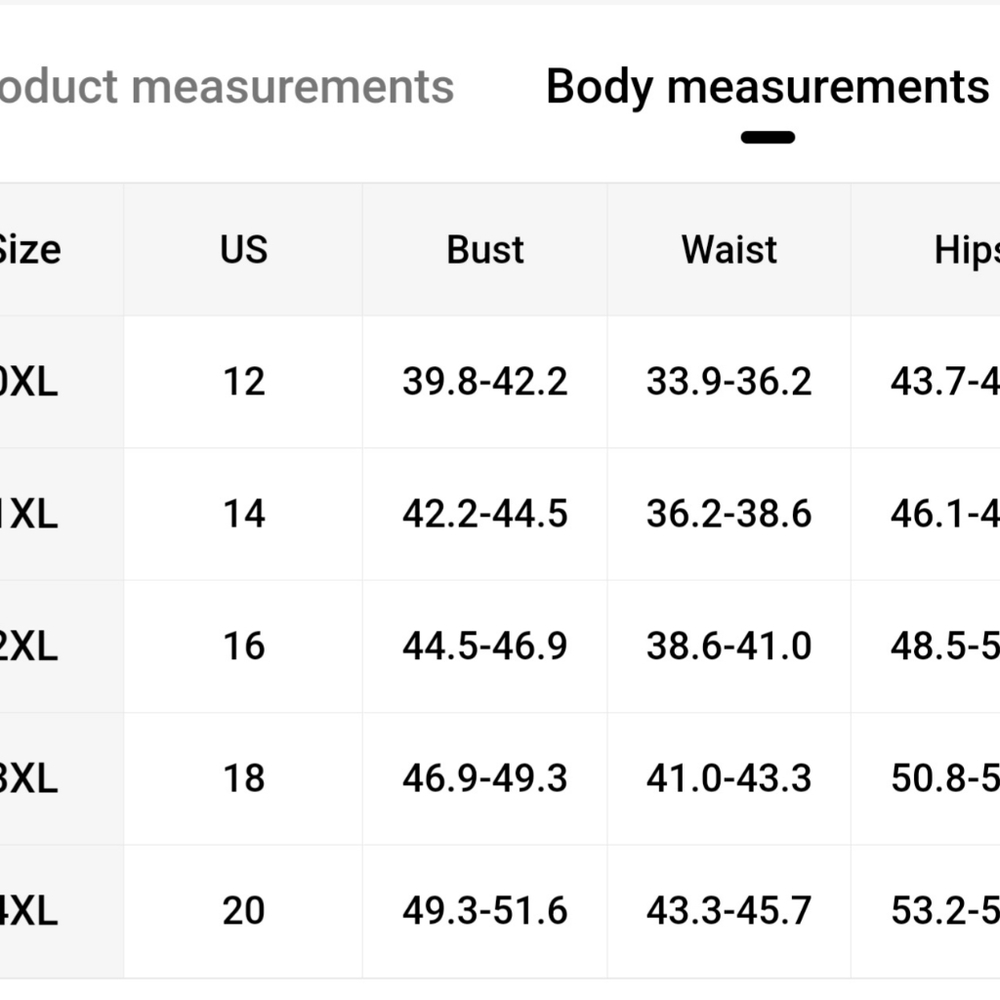Select the 2XL size row label
This screenshot has height=1000, width=1000.
(29, 646)
